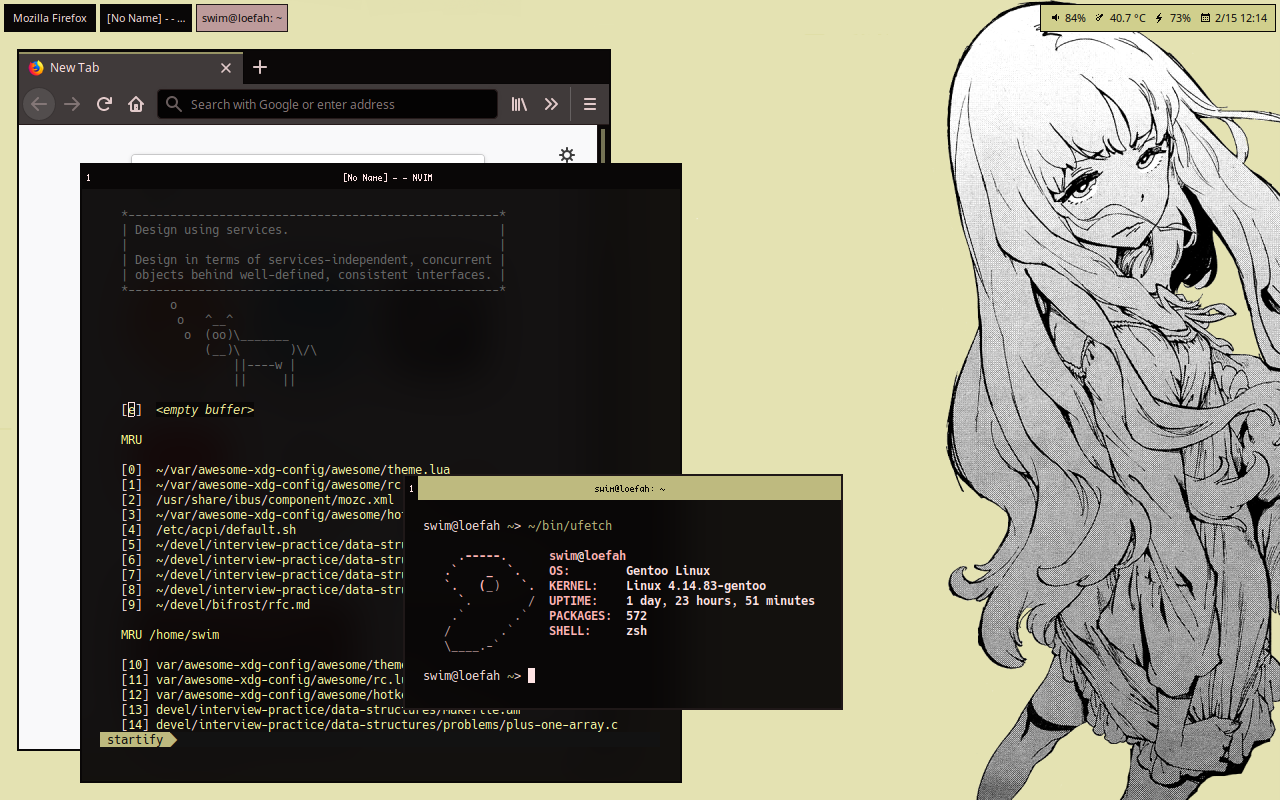
Task: Select startify entry [10] under MRU /home/swim
Action: (261, 665)
